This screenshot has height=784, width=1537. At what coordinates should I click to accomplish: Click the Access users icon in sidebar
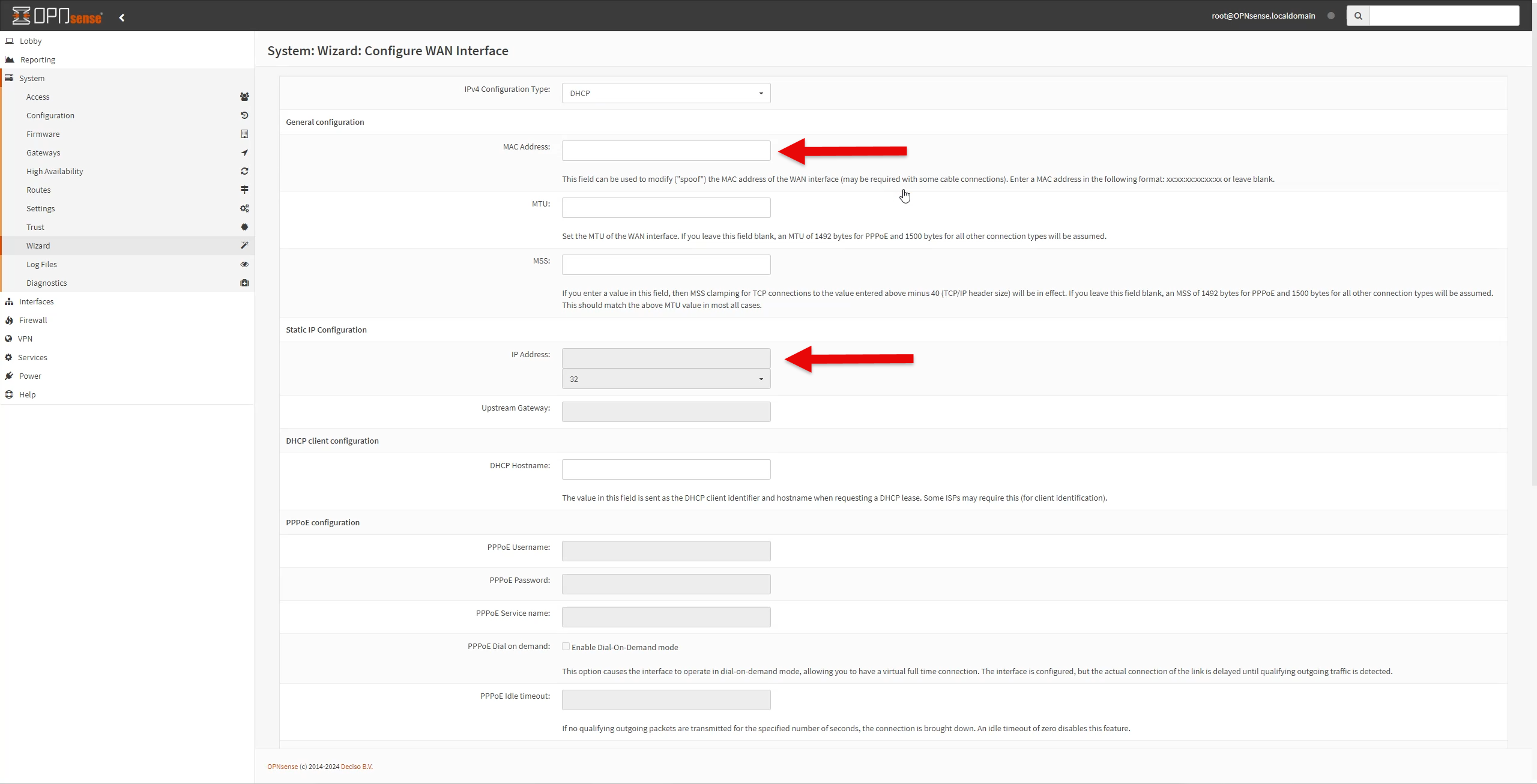[244, 97]
